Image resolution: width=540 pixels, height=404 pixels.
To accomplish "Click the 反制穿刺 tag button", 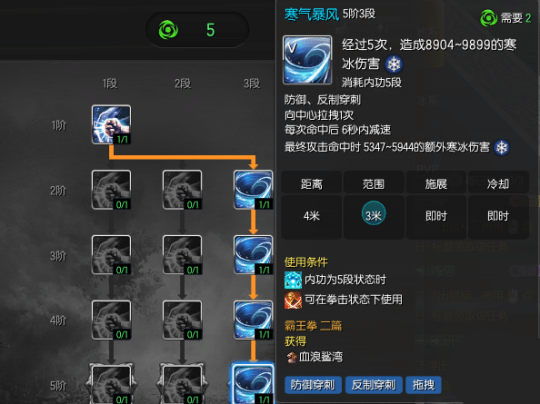I will (x=374, y=385).
